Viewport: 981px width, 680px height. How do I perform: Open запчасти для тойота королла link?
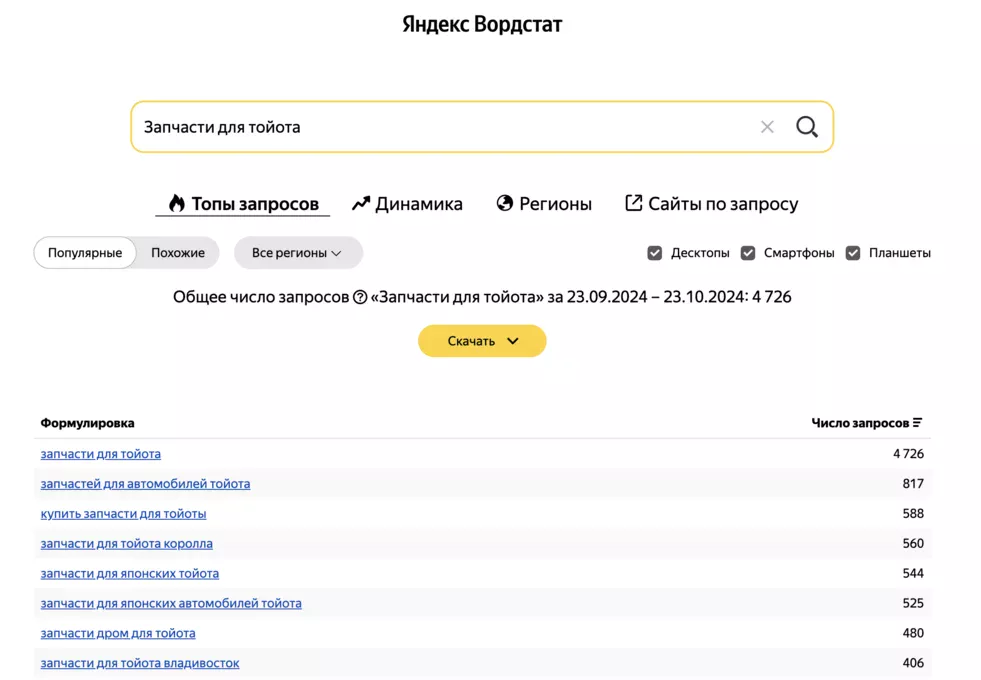pyautogui.click(x=126, y=544)
